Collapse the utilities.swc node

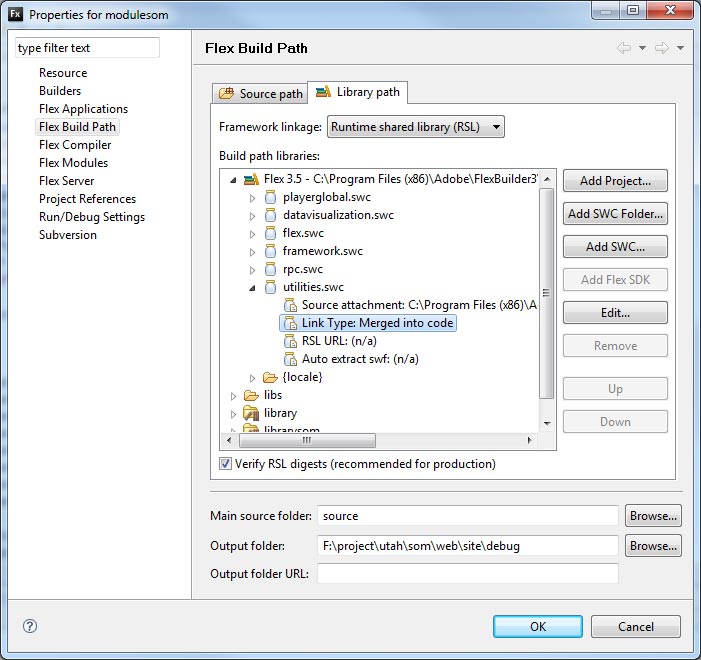(252, 288)
